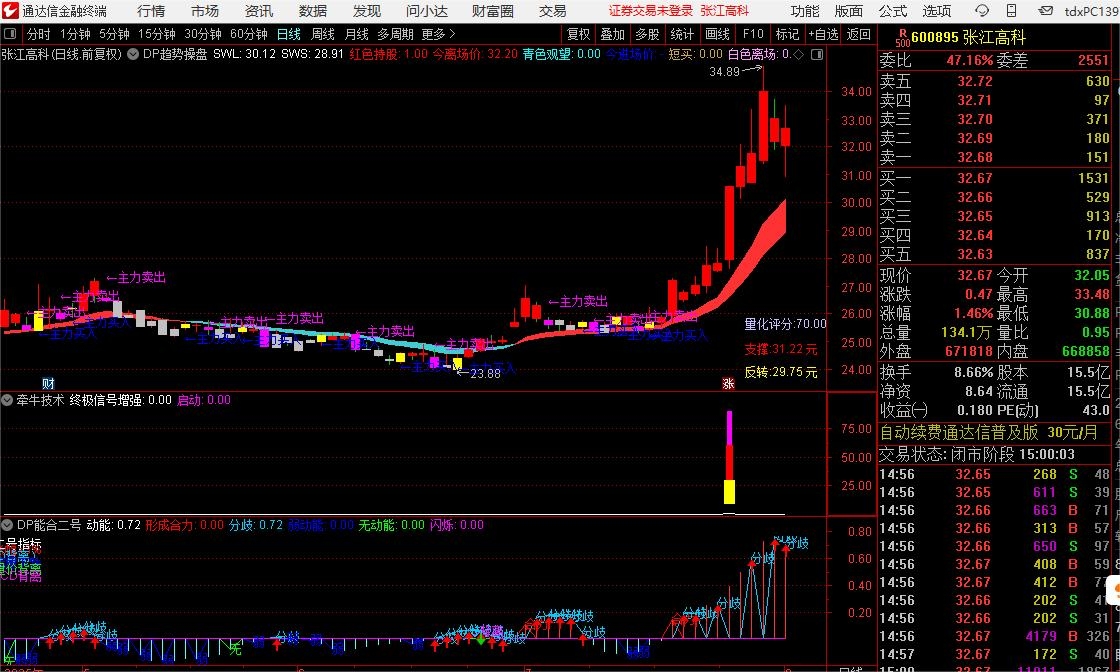This screenshot has width=1120, height=672.
Task: Switch to 周线 weekly period
Action: [x=323, y=34]
